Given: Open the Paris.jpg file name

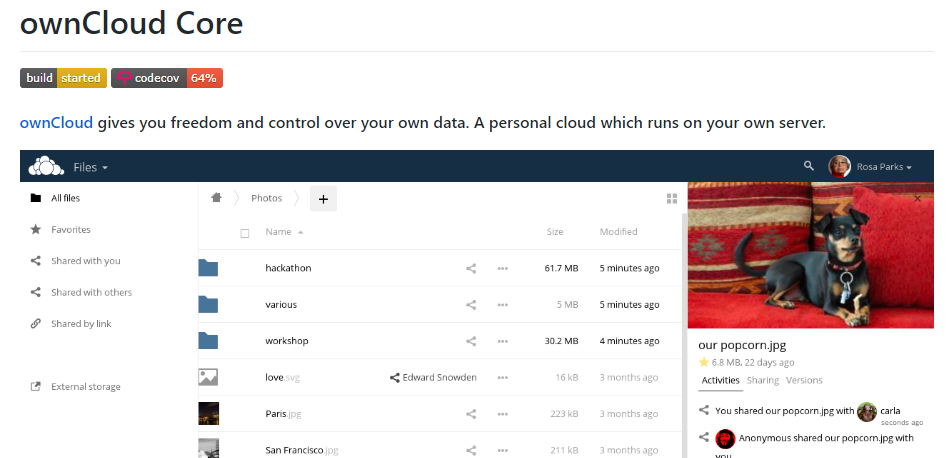Looking at the screenshot, I should (x=283, y=414).
